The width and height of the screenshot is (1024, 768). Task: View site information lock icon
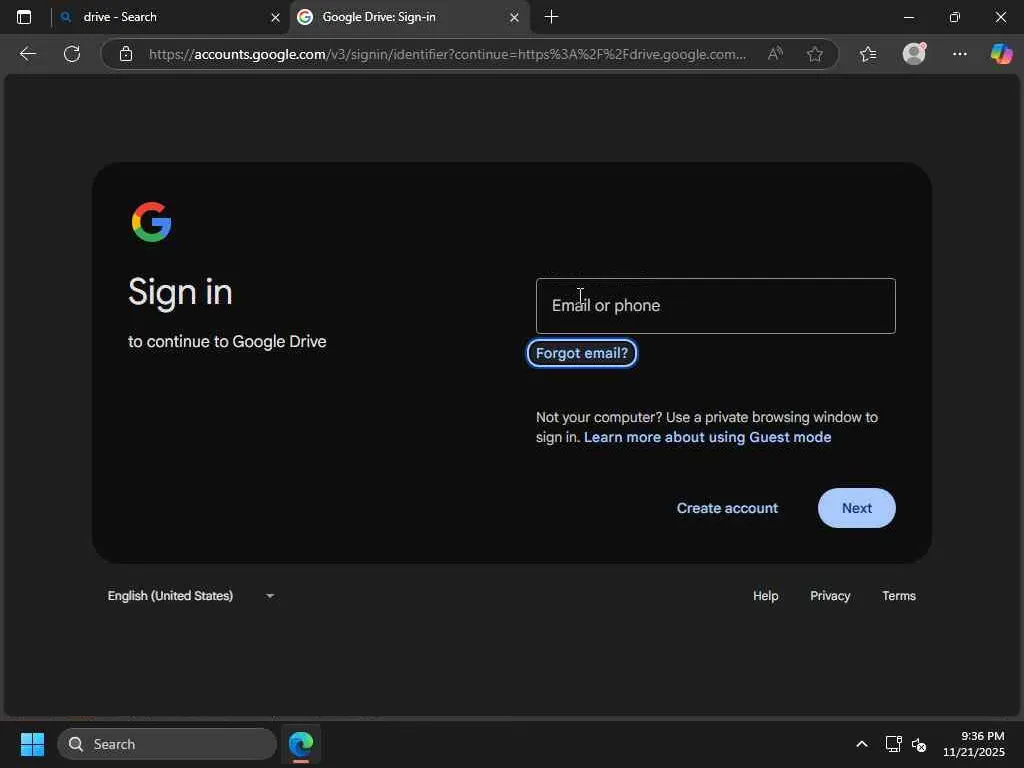[126, 54]
